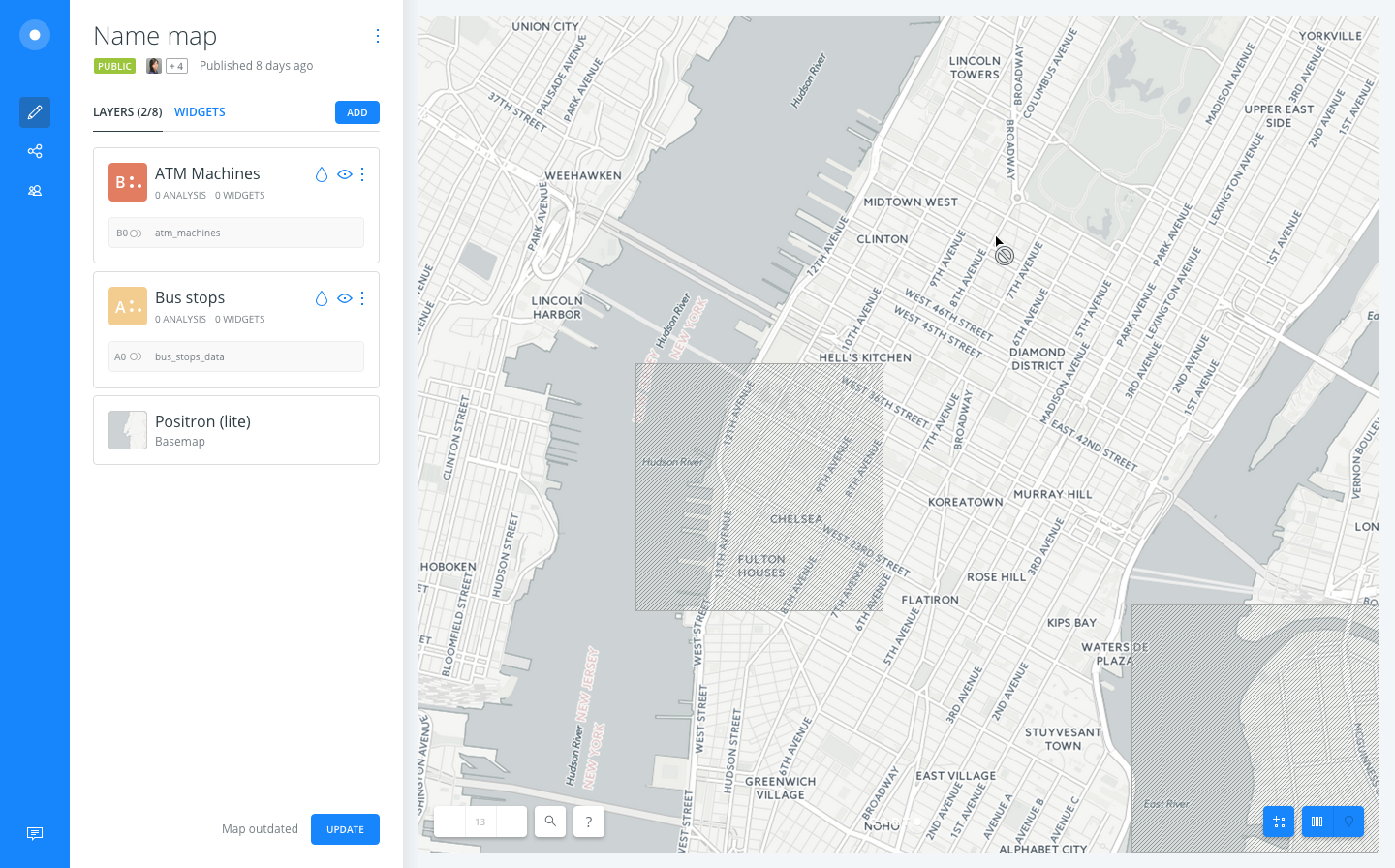The width and height of the screenshot is (1395, 868).
Task: Click the collaborator avatar thumbnail
Action: [154, 66]
